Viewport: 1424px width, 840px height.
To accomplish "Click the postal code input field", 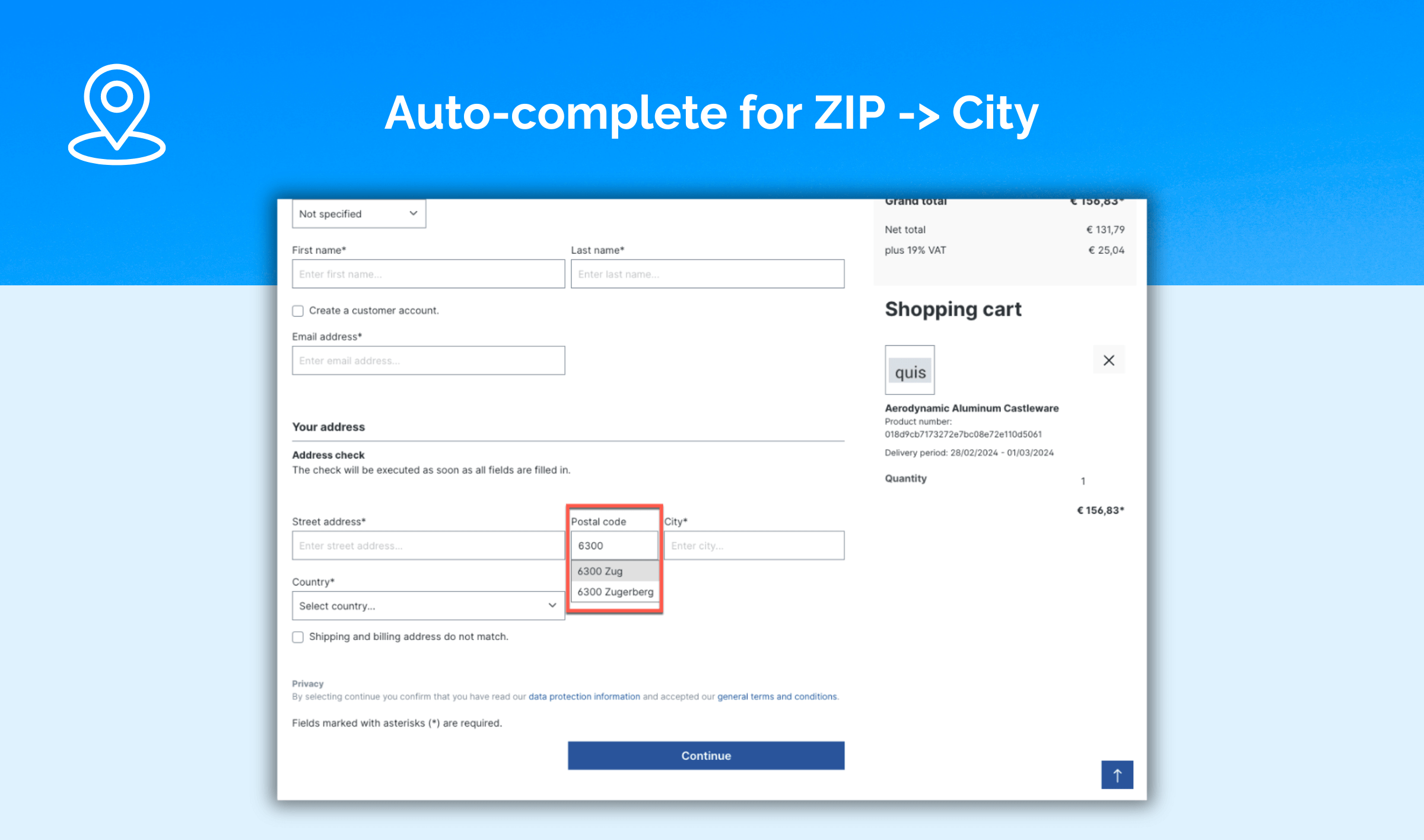I will [612, 545].
